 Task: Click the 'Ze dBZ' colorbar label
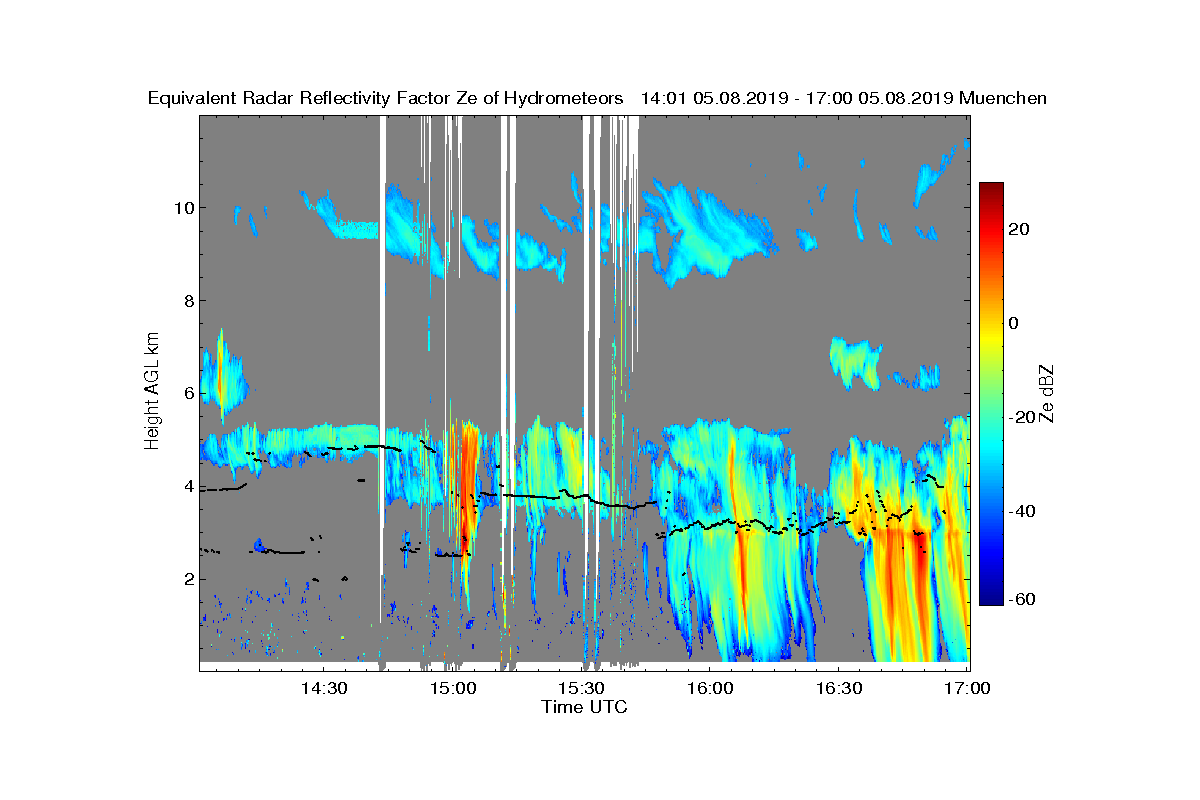click(1047, 393)
